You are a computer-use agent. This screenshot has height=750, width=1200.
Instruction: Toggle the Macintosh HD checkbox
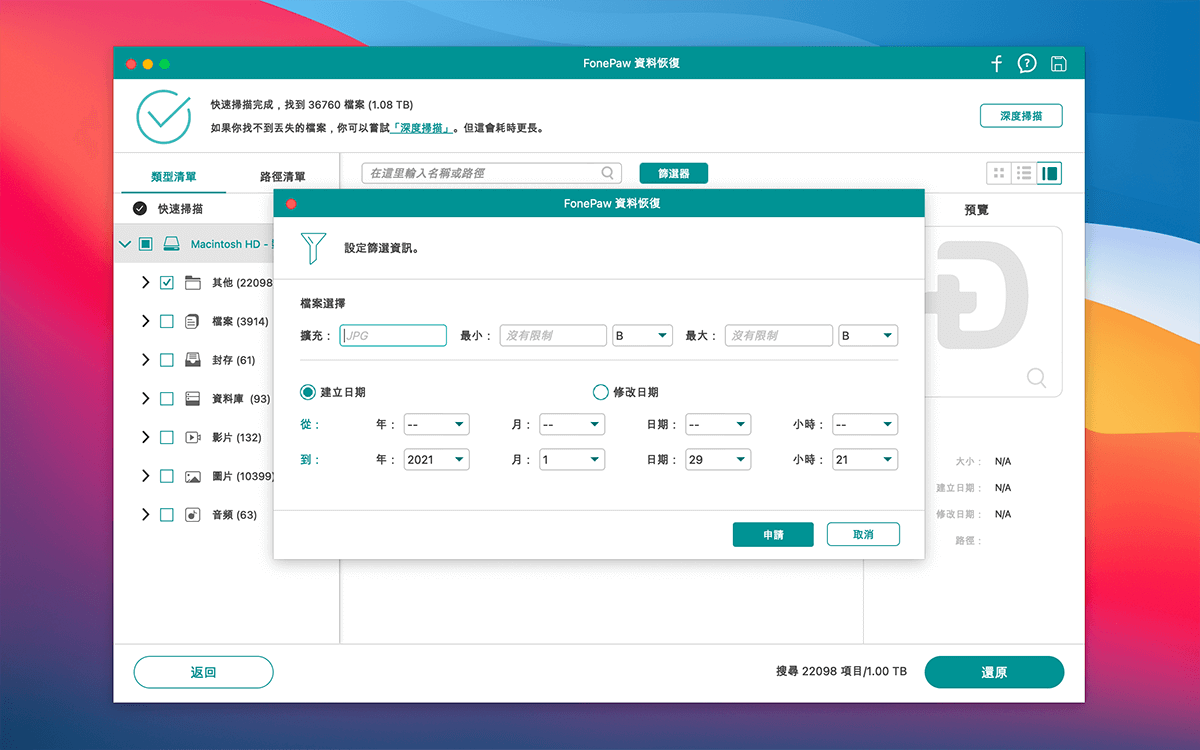coord(146,244)
